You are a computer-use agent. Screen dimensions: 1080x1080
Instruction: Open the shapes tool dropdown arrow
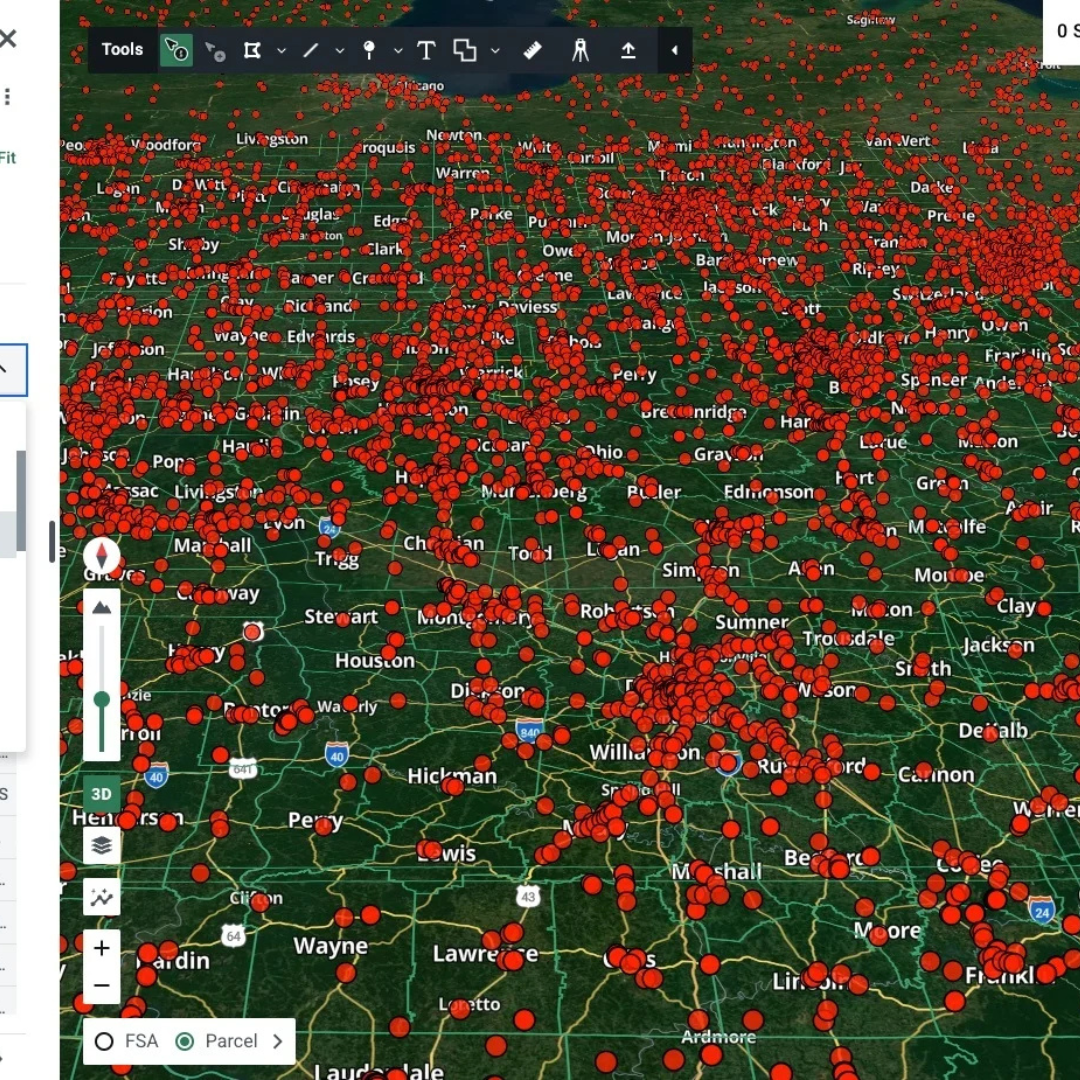click(x=495, y=50)
